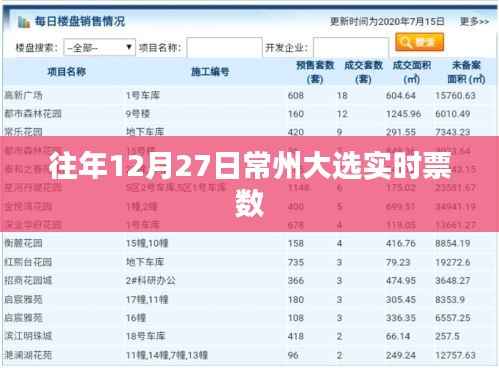Click sold area value 474.95
499x368 pixels.
401,281
